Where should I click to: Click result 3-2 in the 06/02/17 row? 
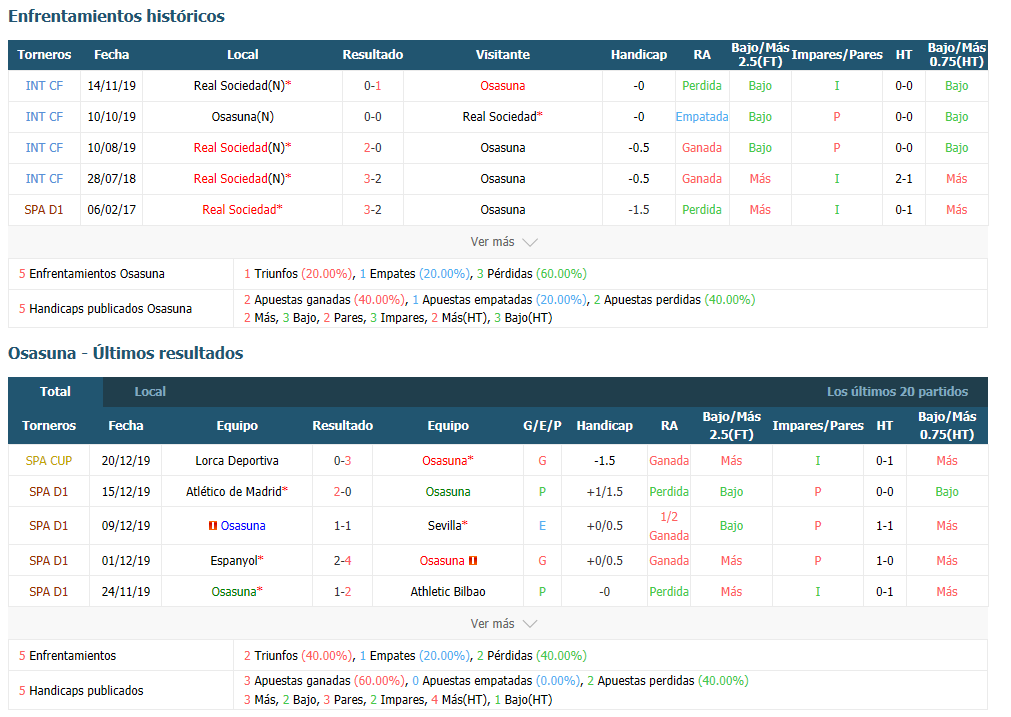[373, 210]
